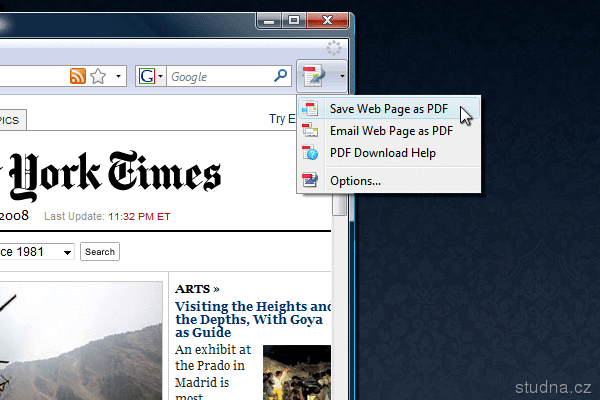Screen dimensions: 600x400
Task: Click the Google search engine icon
Action: [147, 76]
